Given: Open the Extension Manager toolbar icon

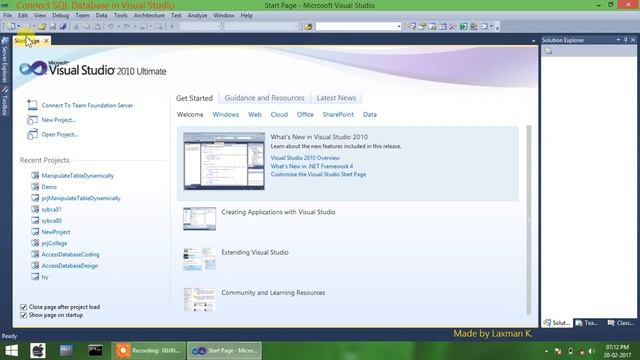Looking at the screenshot, I should [x=473, y=27].
